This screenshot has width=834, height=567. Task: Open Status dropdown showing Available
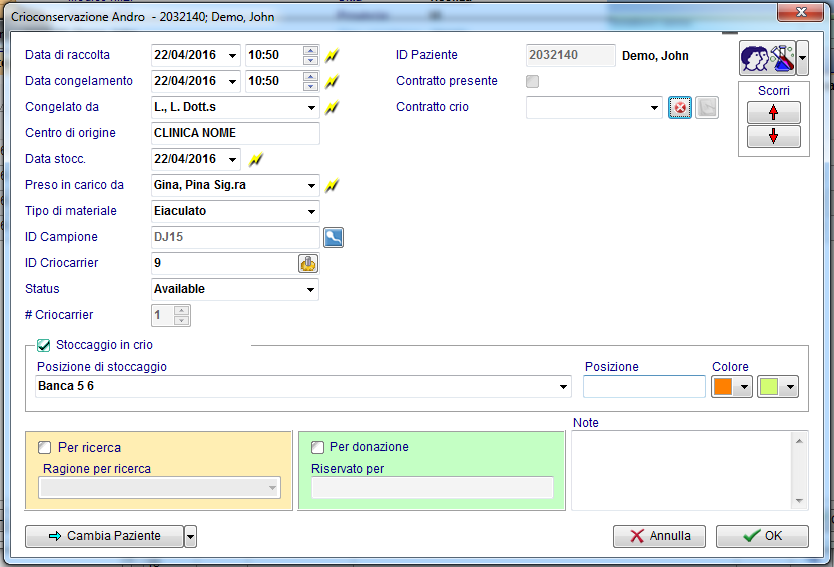tap(310, 290)
